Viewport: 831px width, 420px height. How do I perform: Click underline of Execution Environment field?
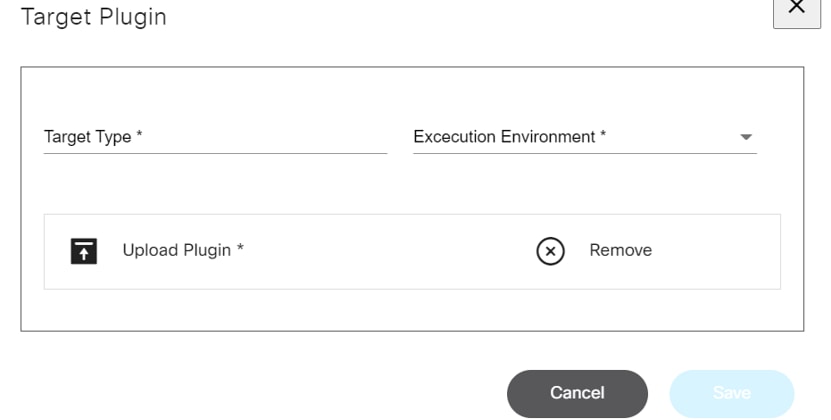pos(584,153)
